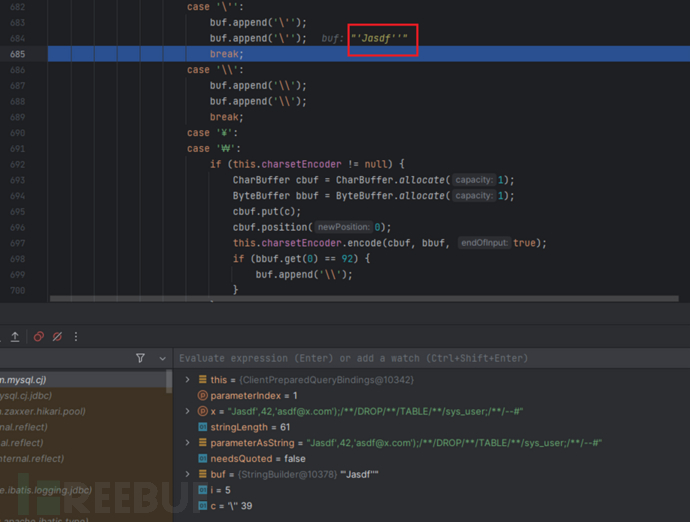Viewport: 690px width, 522px height.
Task: Click the Step Out arrow icon
Action: pos(14,337)
